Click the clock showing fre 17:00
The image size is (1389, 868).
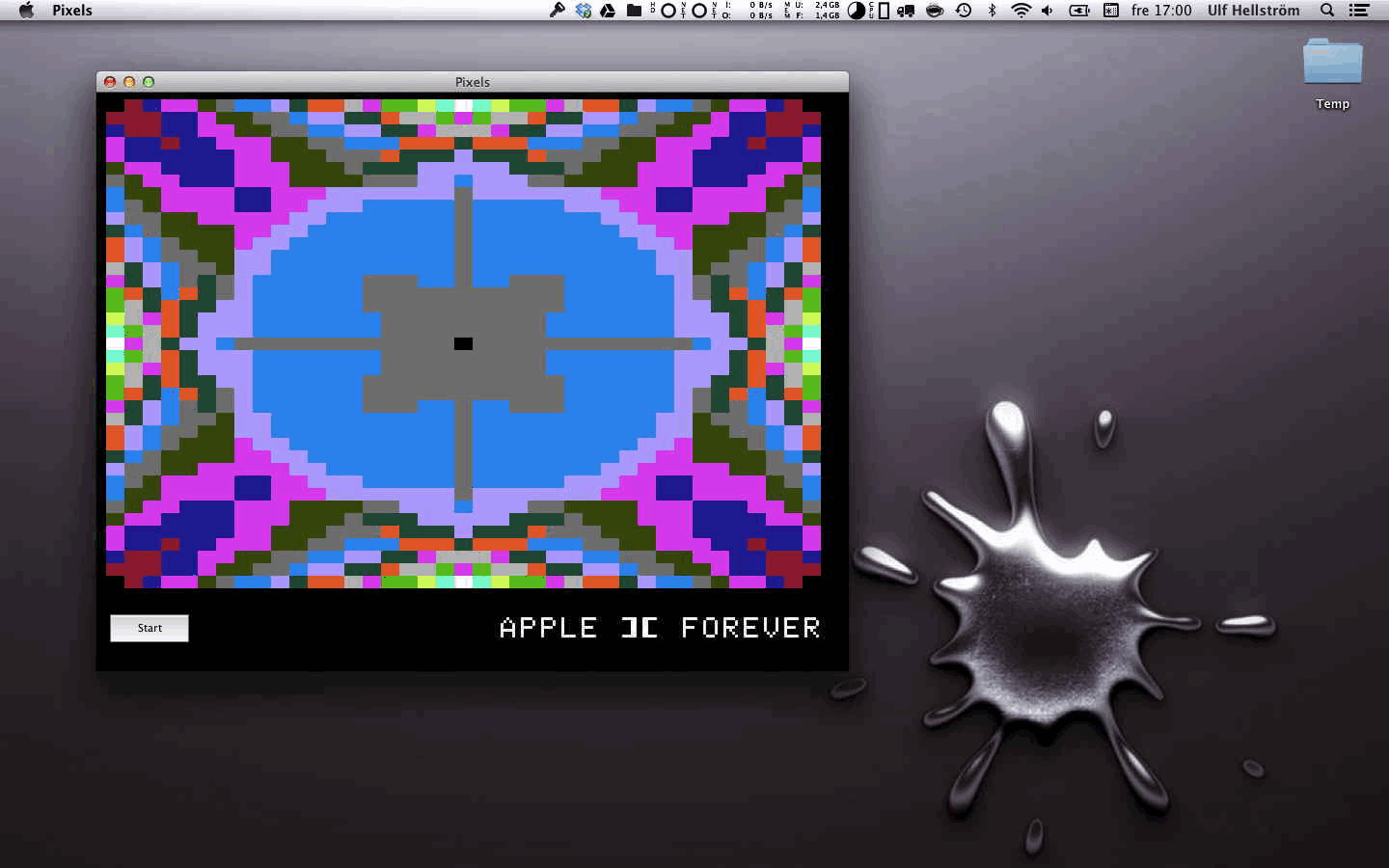coord(1161,11)
